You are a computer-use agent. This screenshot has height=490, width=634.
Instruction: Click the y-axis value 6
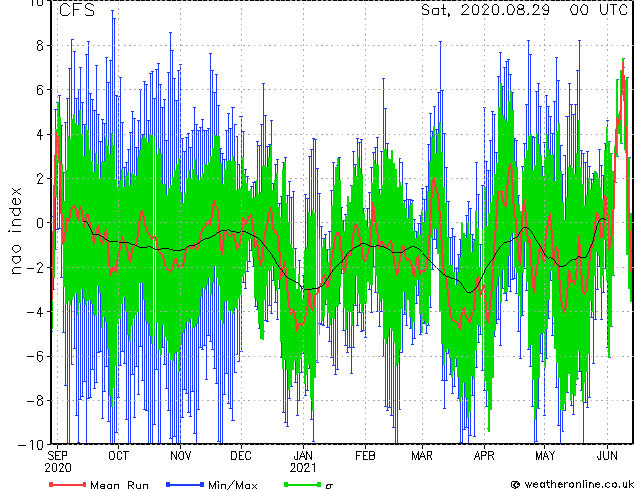(x=40, y=90)
